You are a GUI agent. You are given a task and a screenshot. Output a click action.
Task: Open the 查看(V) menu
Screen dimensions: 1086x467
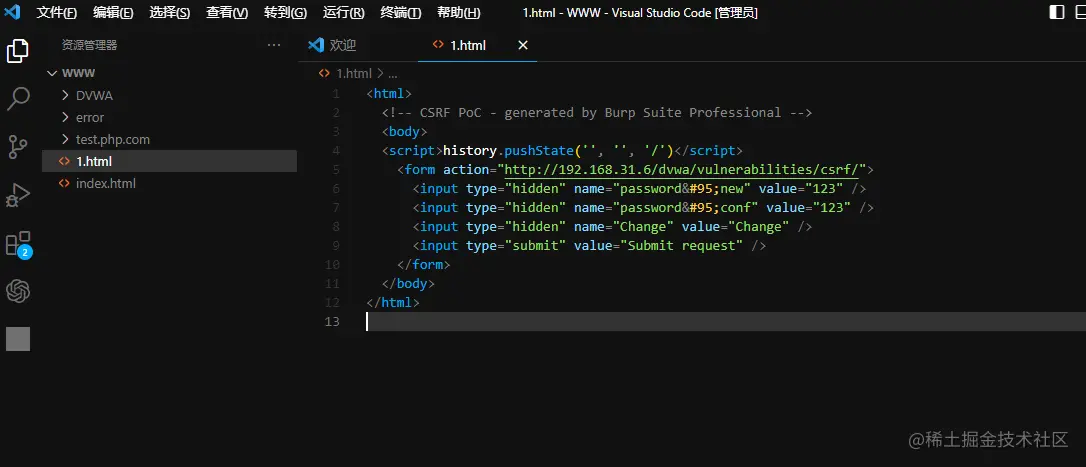click(x=227, y=12)
